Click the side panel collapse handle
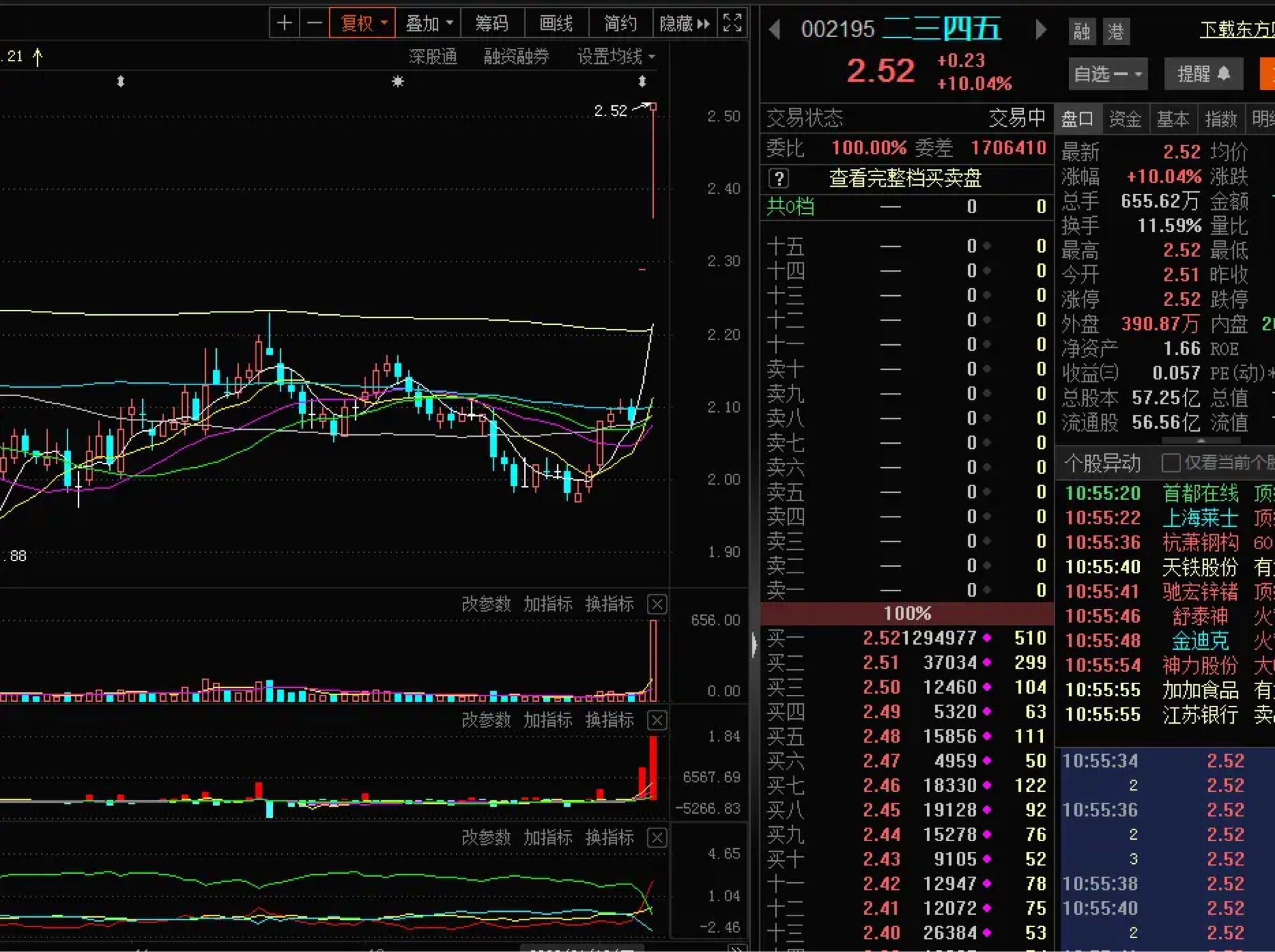1275x952 pixels. [x=754, y=644]
